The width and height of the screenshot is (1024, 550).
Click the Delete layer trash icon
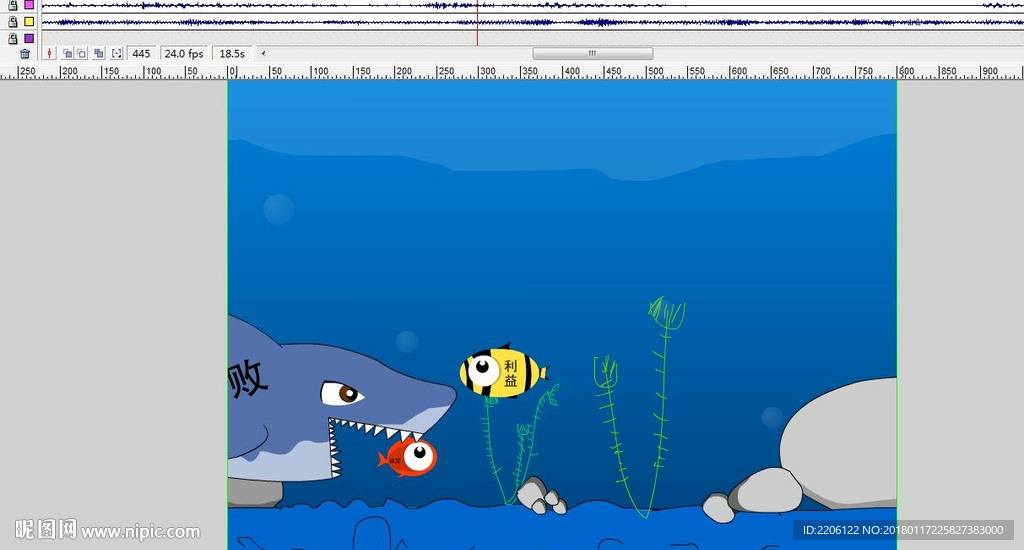(x=25, y=54)
